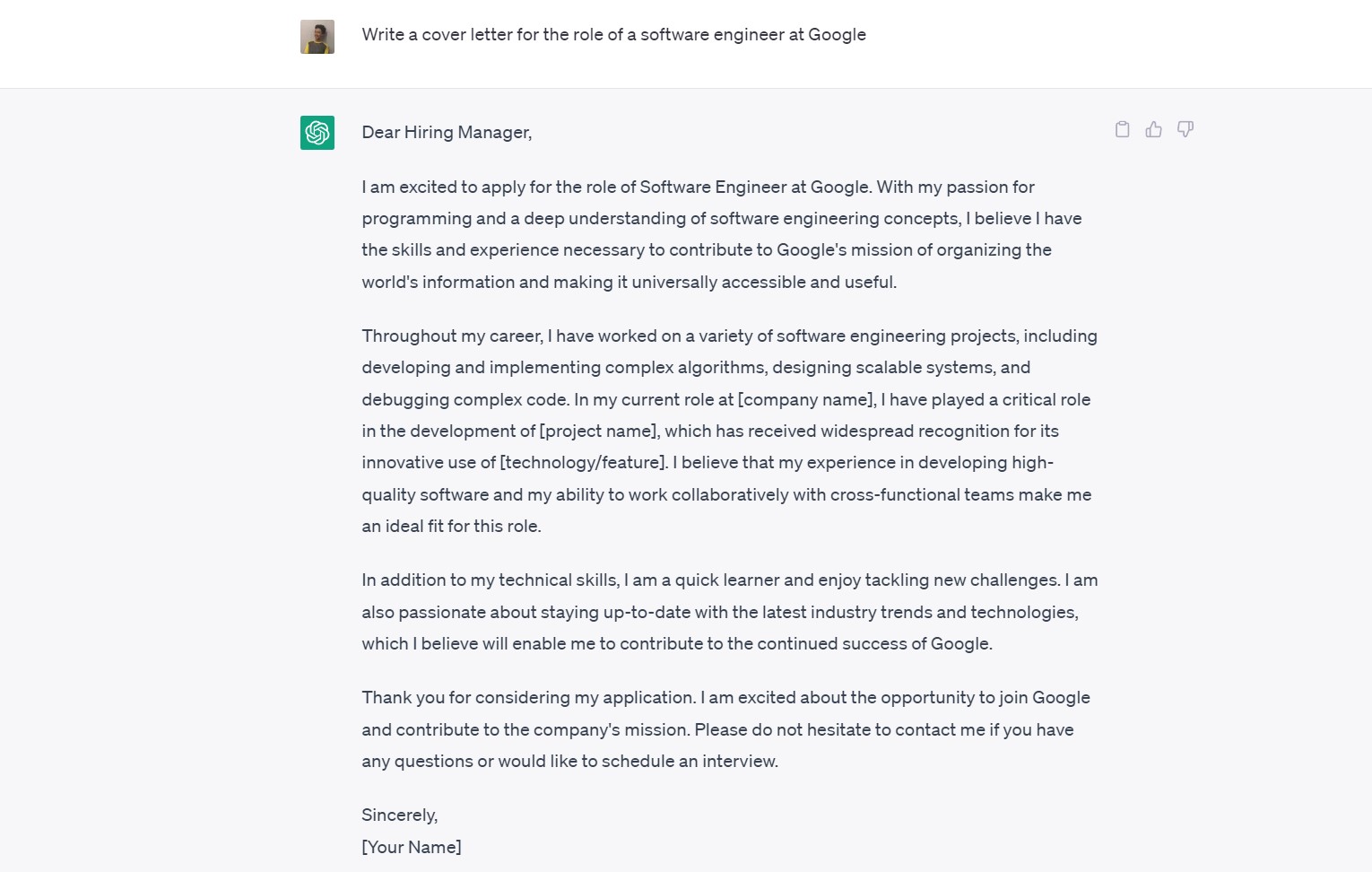This screenshot has height=872, width=1372.
Task: Click the user profile avatar
Action: (317, 37)
